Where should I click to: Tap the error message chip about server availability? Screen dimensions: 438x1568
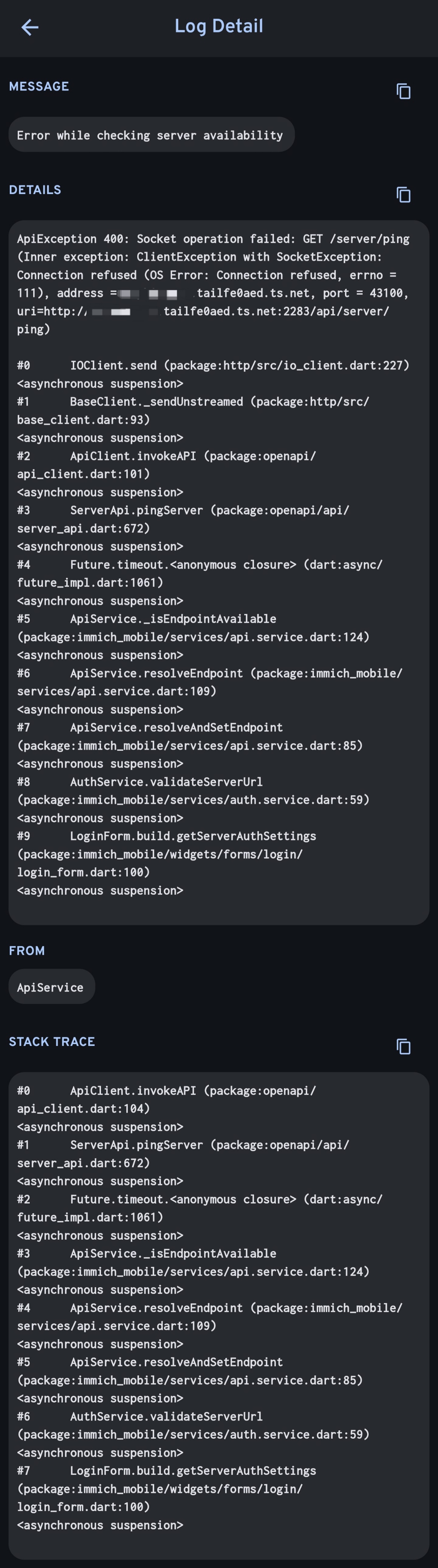pos(151,135)
